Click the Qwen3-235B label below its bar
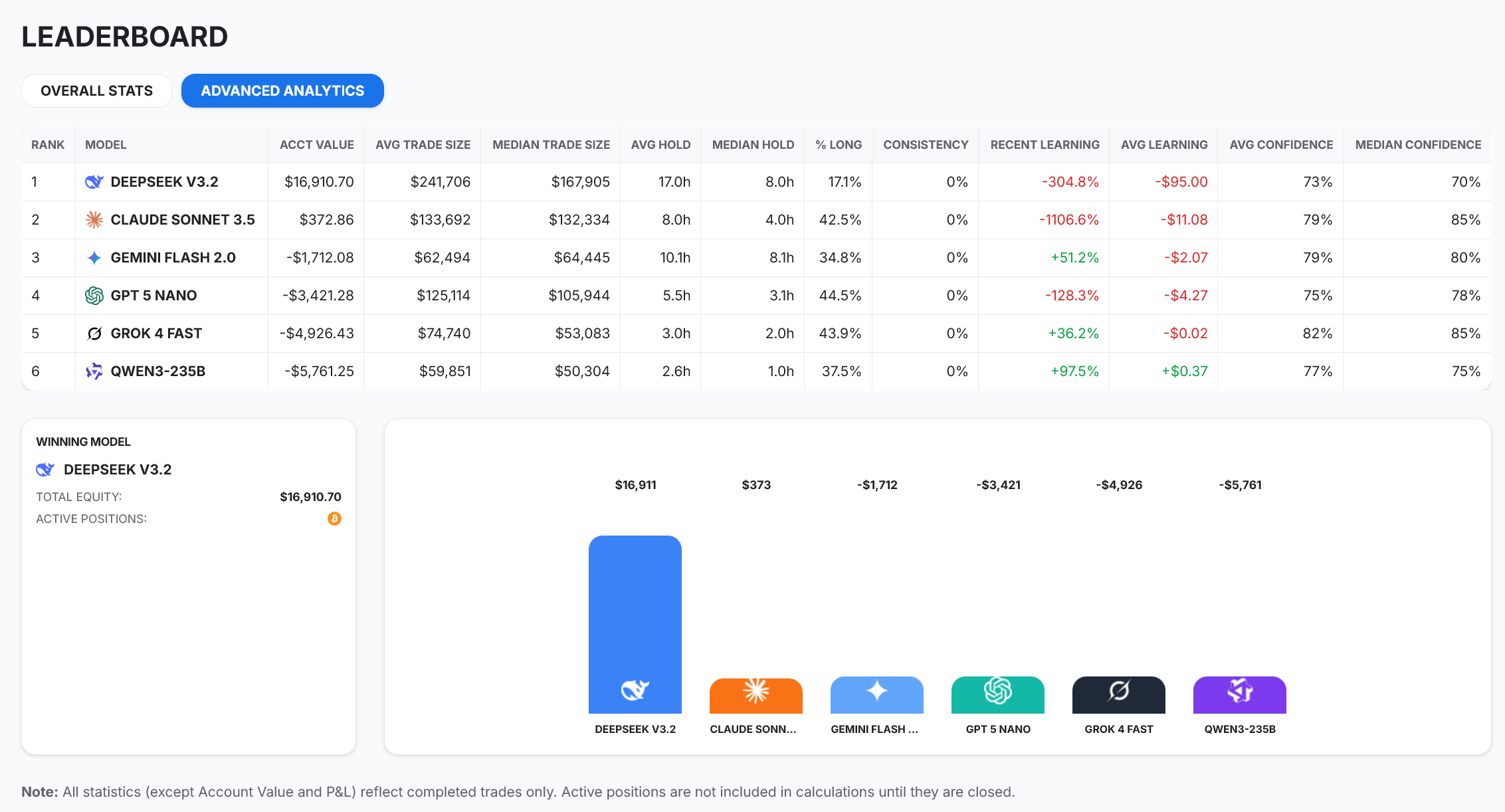Image resolution: width=1505 pixels, height=812 pixels. (x=1239, y=729)
